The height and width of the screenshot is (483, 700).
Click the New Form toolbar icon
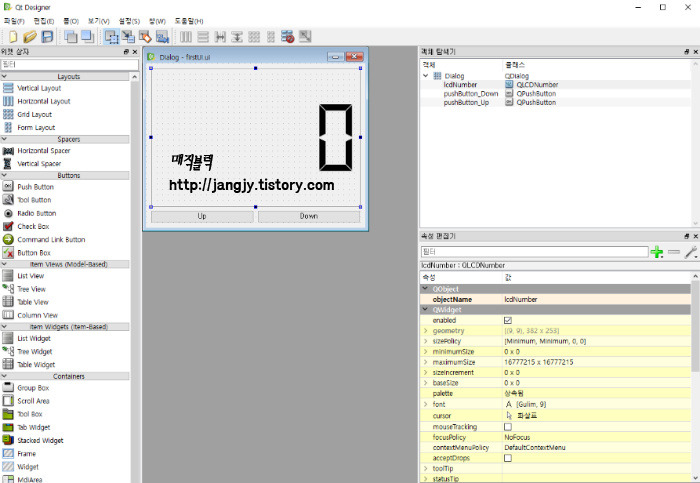click(x=13, y=37)
